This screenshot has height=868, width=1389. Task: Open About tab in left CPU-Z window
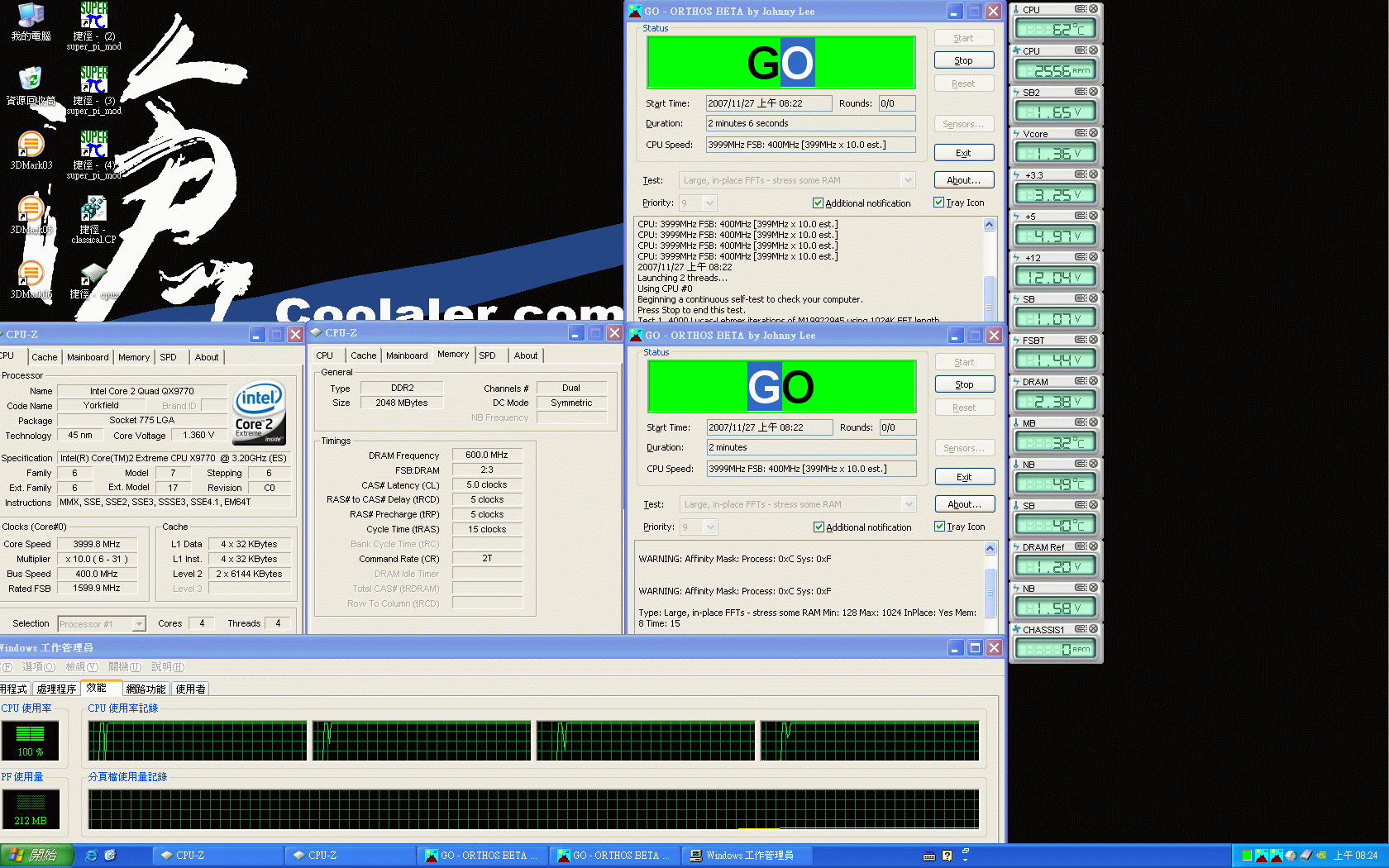click(x=207, y=357)
